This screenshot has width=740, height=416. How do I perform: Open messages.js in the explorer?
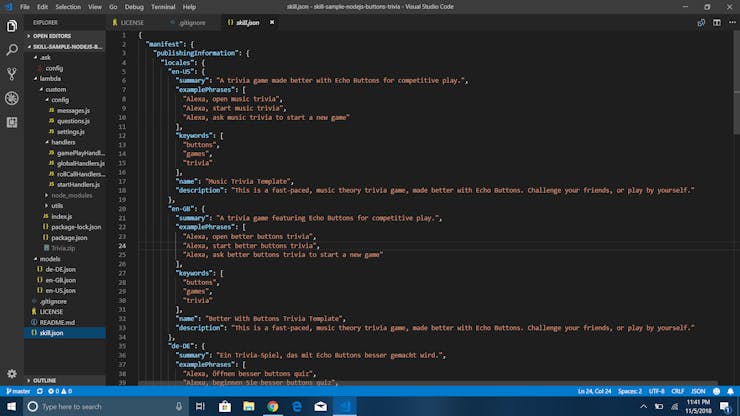tap(73, 110)
